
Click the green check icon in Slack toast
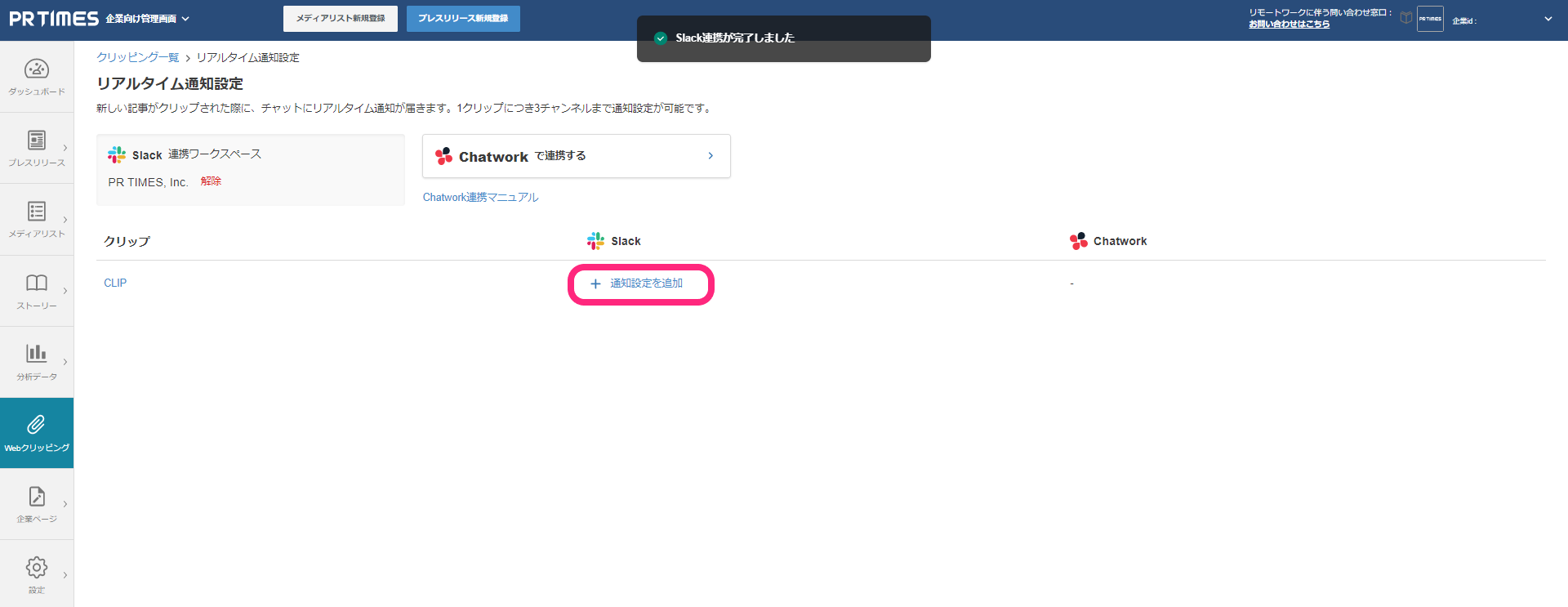[661, 38]
